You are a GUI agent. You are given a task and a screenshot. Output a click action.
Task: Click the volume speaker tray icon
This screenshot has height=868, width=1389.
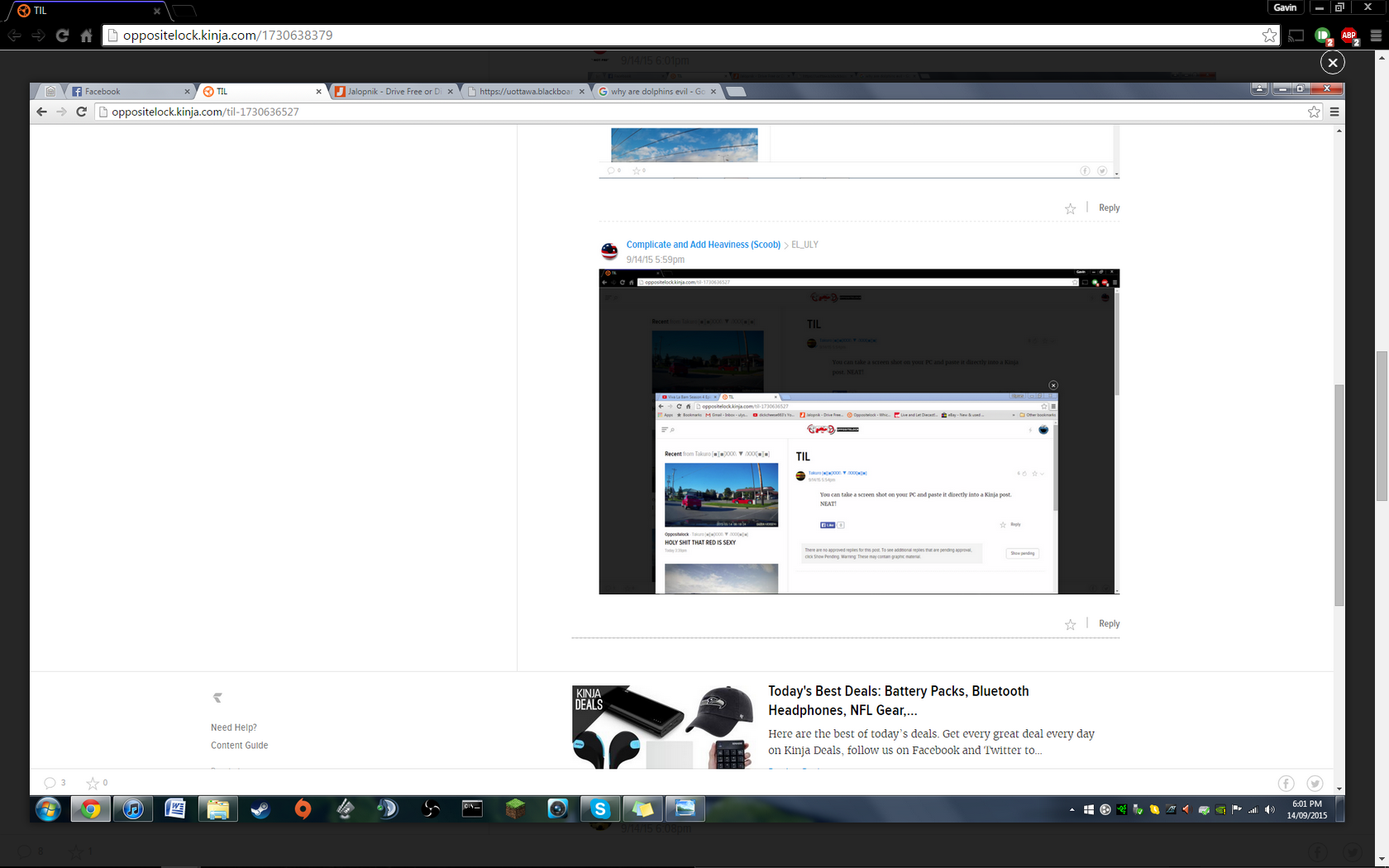point(1270,810)
